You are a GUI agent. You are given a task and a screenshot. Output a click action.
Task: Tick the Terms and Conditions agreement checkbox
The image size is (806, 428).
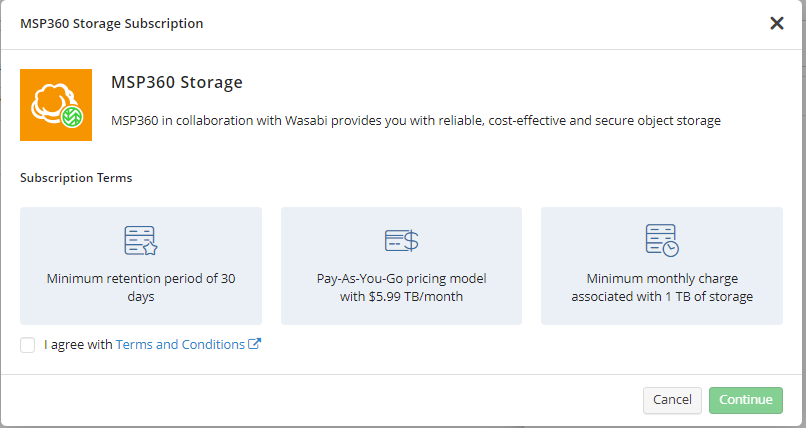coord(28,345)
